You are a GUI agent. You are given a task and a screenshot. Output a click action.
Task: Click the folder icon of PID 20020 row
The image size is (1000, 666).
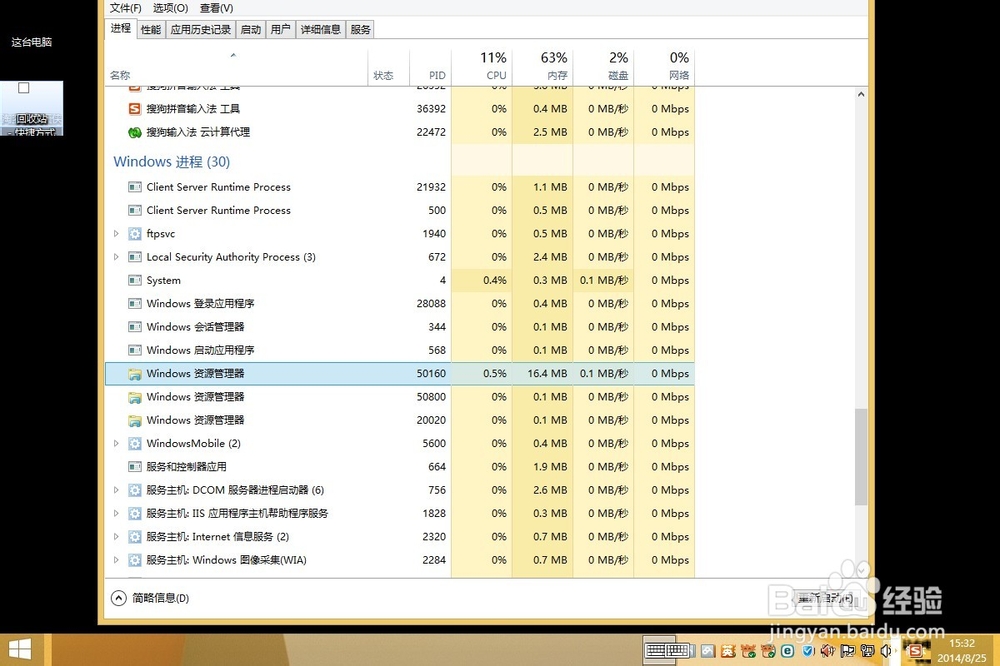click(x=135, y=420)
